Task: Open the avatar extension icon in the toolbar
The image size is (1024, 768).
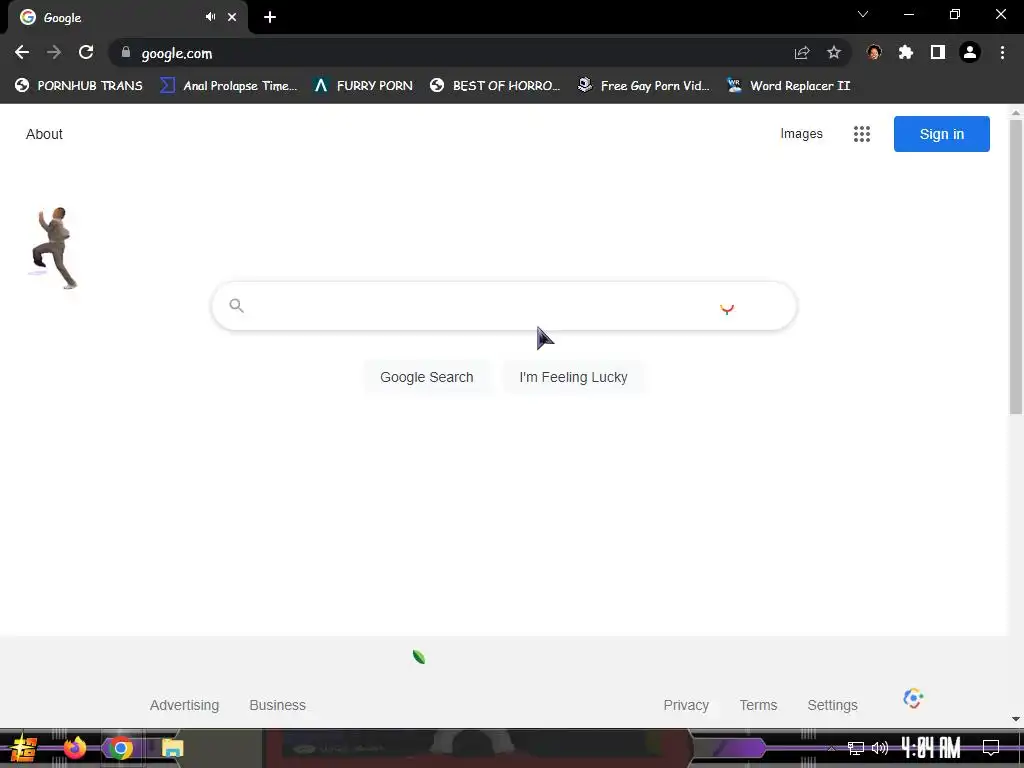Action: coord(874,52)
